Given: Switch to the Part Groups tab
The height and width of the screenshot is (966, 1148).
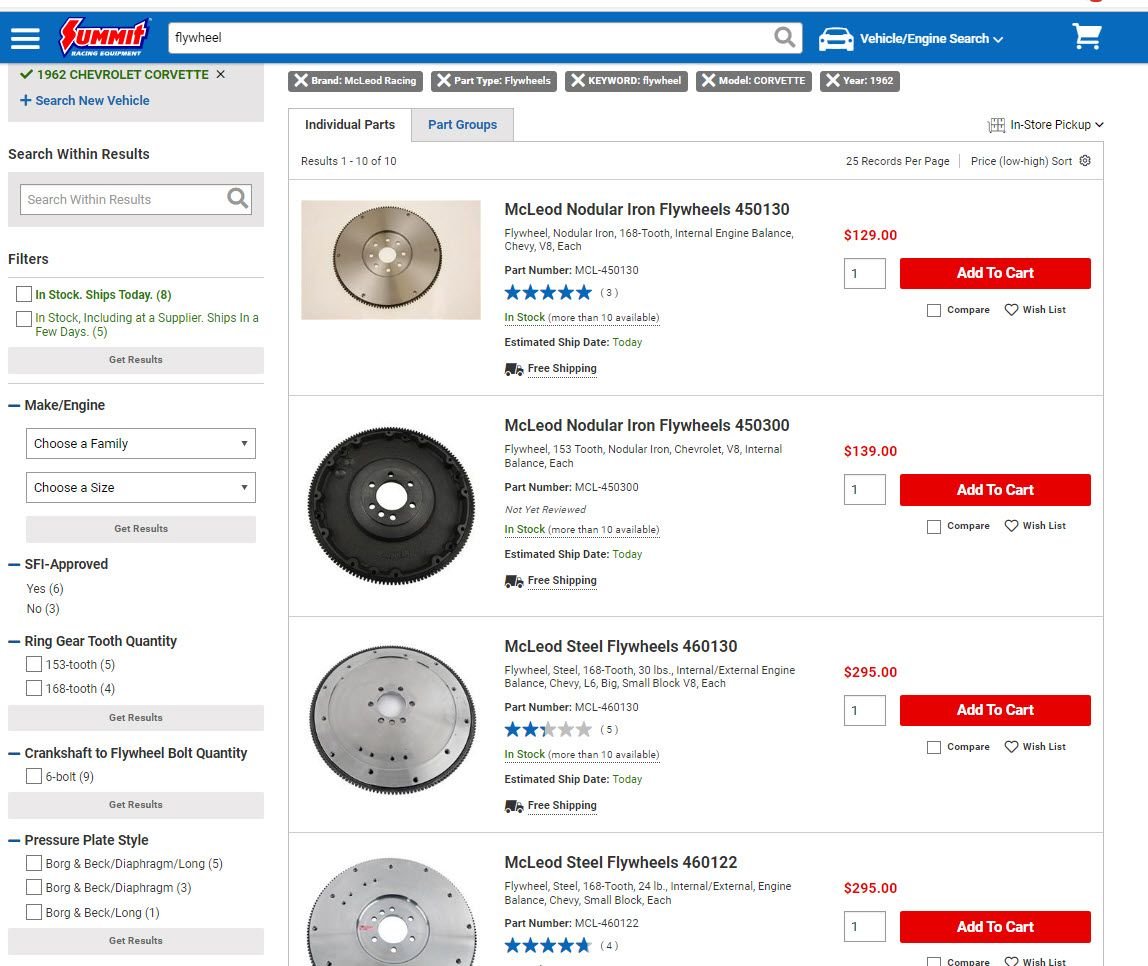Looking at the screenshot, I should [462, 125].
